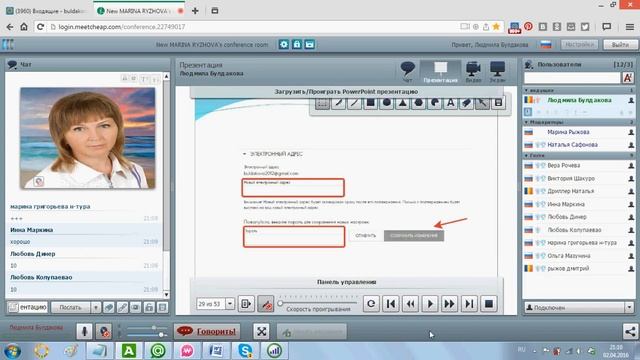Play the presentation
The width and height of the screenshot is (640, 360).
[x=430, y=304]
